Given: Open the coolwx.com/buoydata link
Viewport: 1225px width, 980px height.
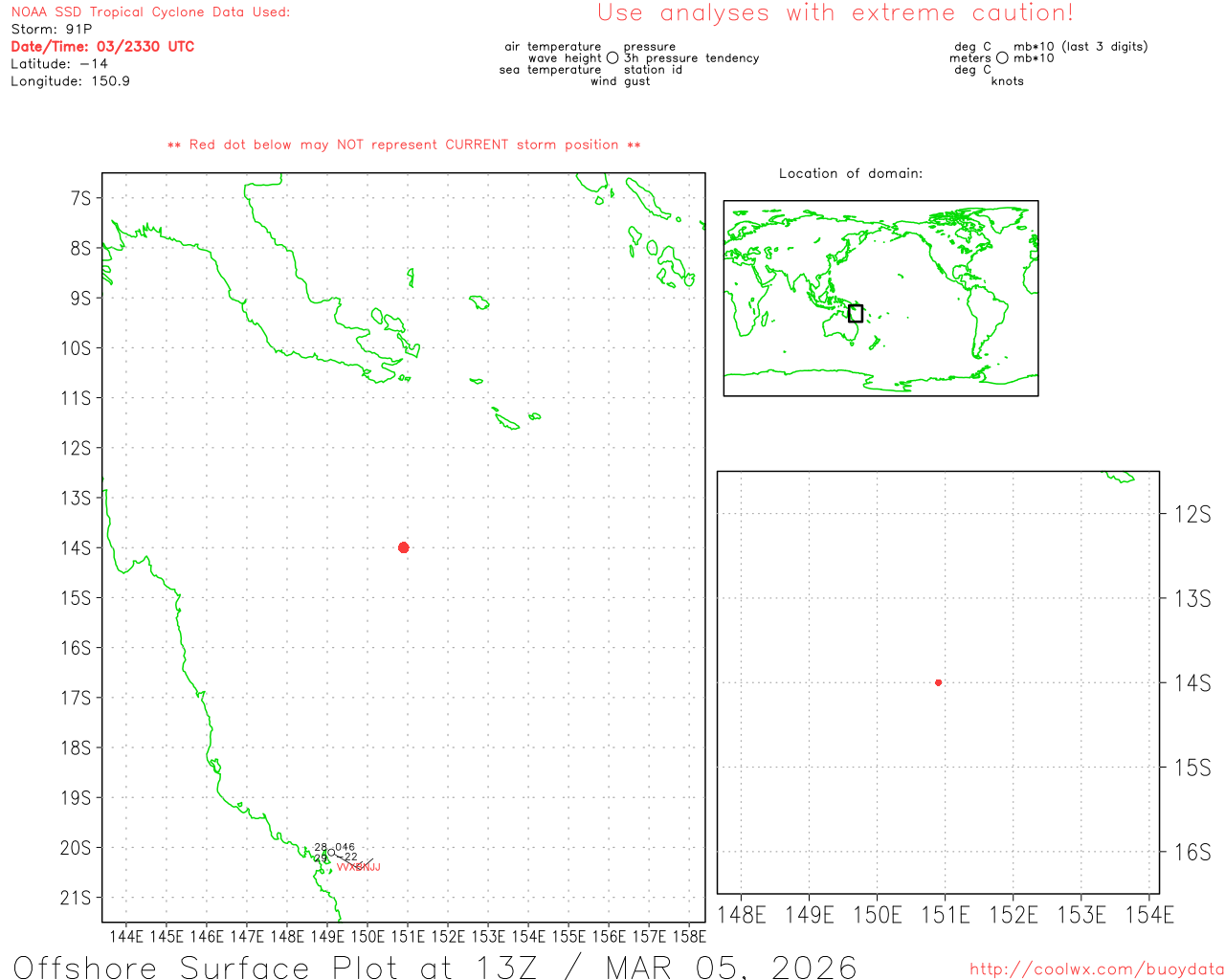Looking at the screenshot, I should point(1096,969).
